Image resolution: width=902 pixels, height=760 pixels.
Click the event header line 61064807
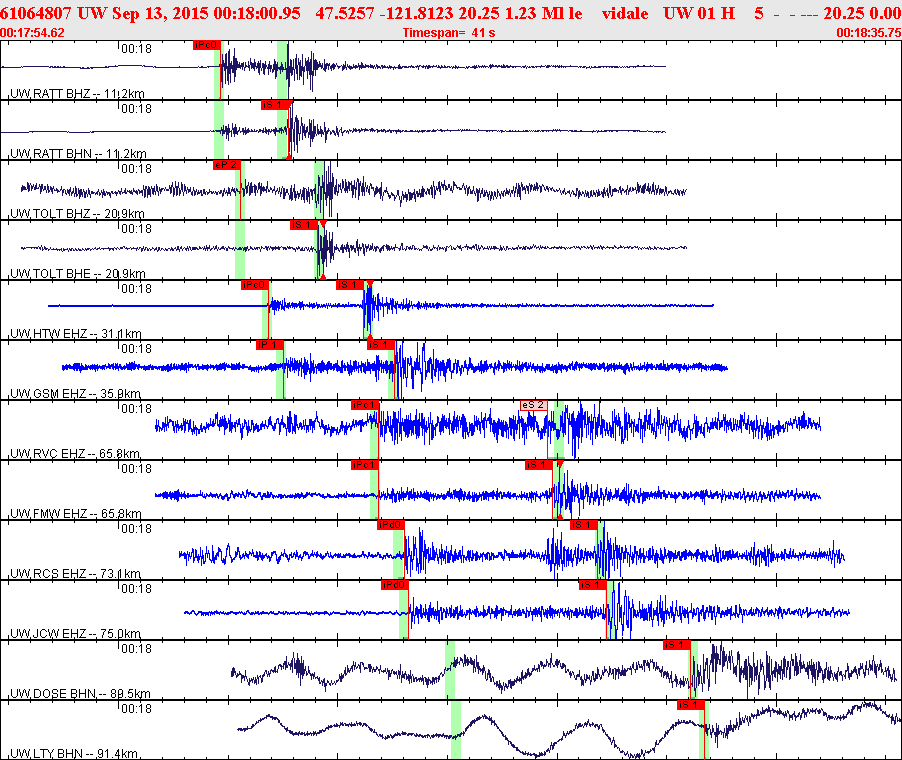point(451,13)
